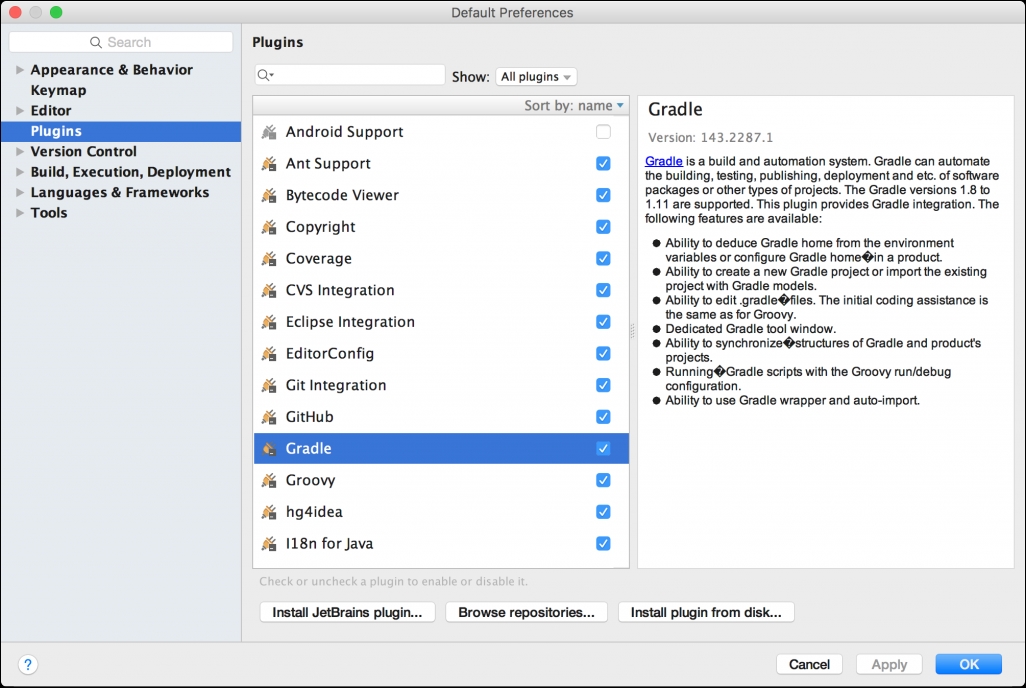This screenshot has height=688, width=1026.
Task: Toggle the hg4idea plugin checkbox
Action: tap(603, 511)
